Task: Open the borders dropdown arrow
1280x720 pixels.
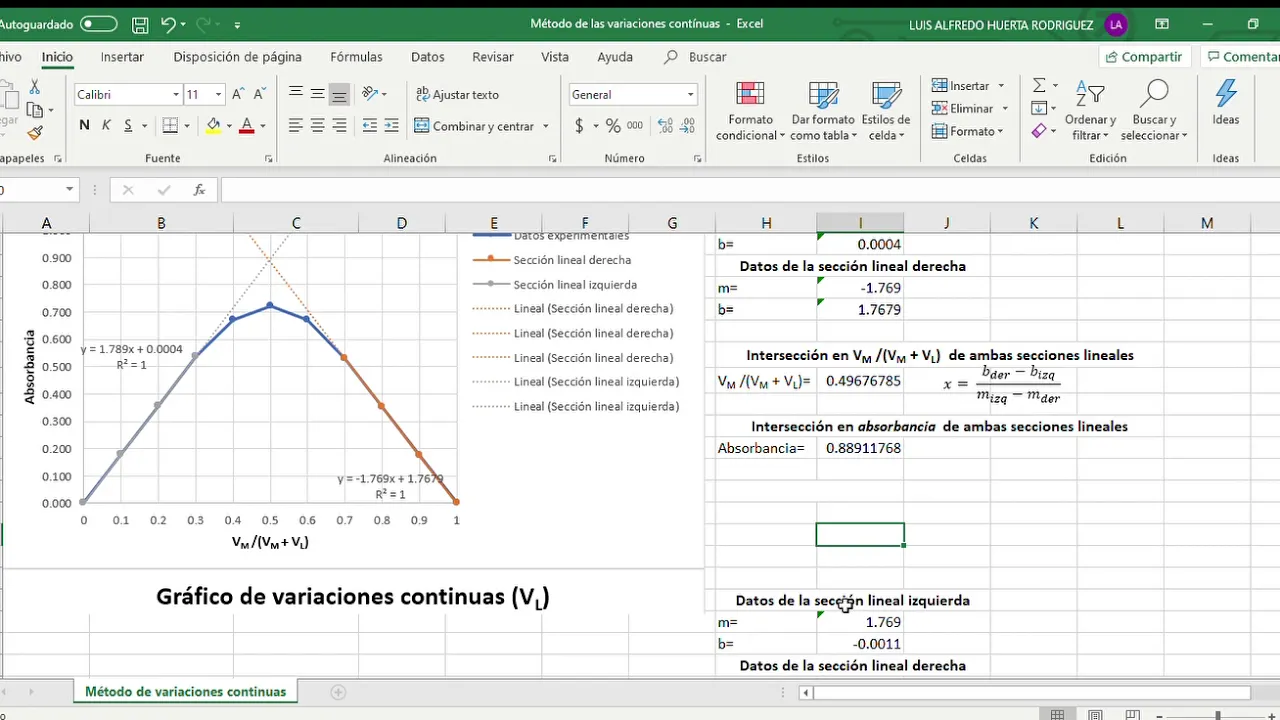Action: 188,126
